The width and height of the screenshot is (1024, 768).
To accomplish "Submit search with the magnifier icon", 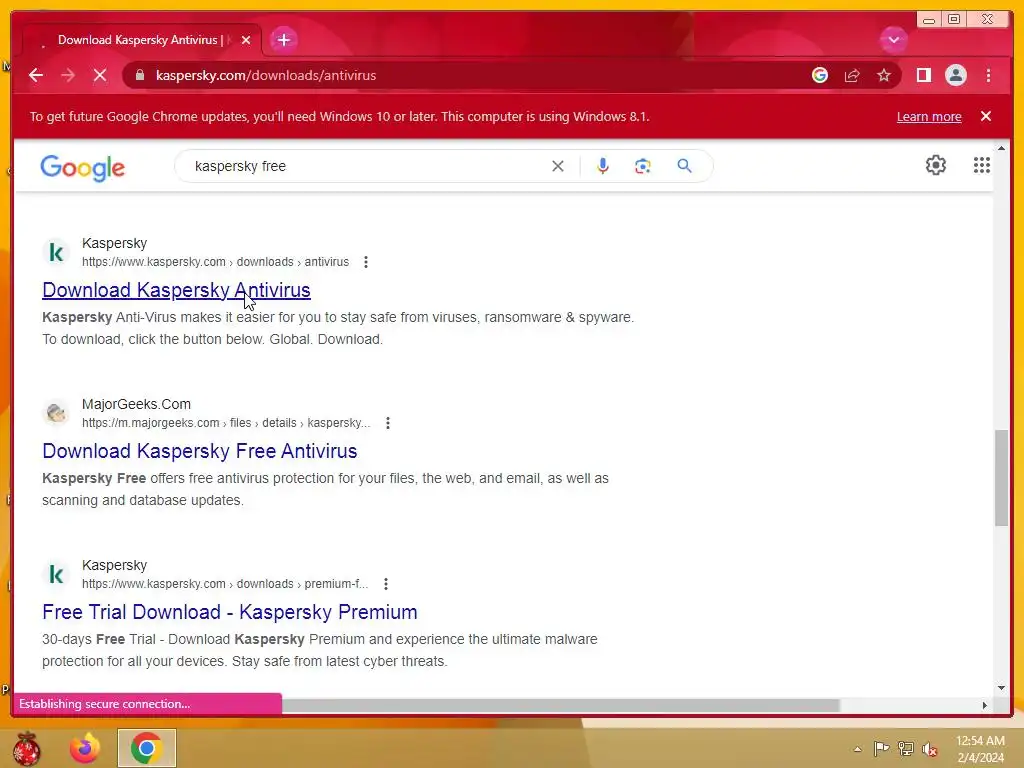I will (684, 166).
